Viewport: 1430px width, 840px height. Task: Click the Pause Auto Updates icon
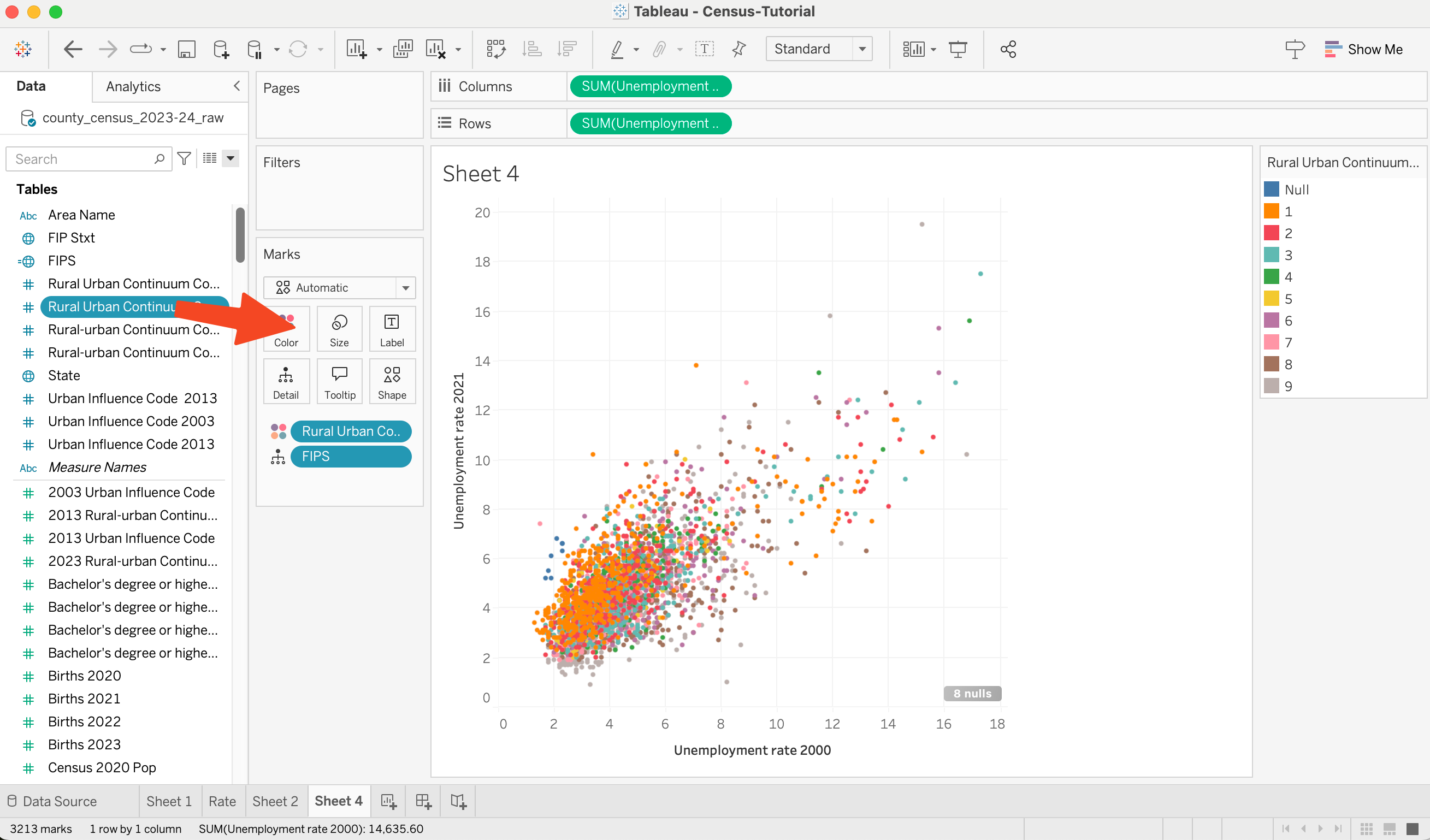click(255, 49)
